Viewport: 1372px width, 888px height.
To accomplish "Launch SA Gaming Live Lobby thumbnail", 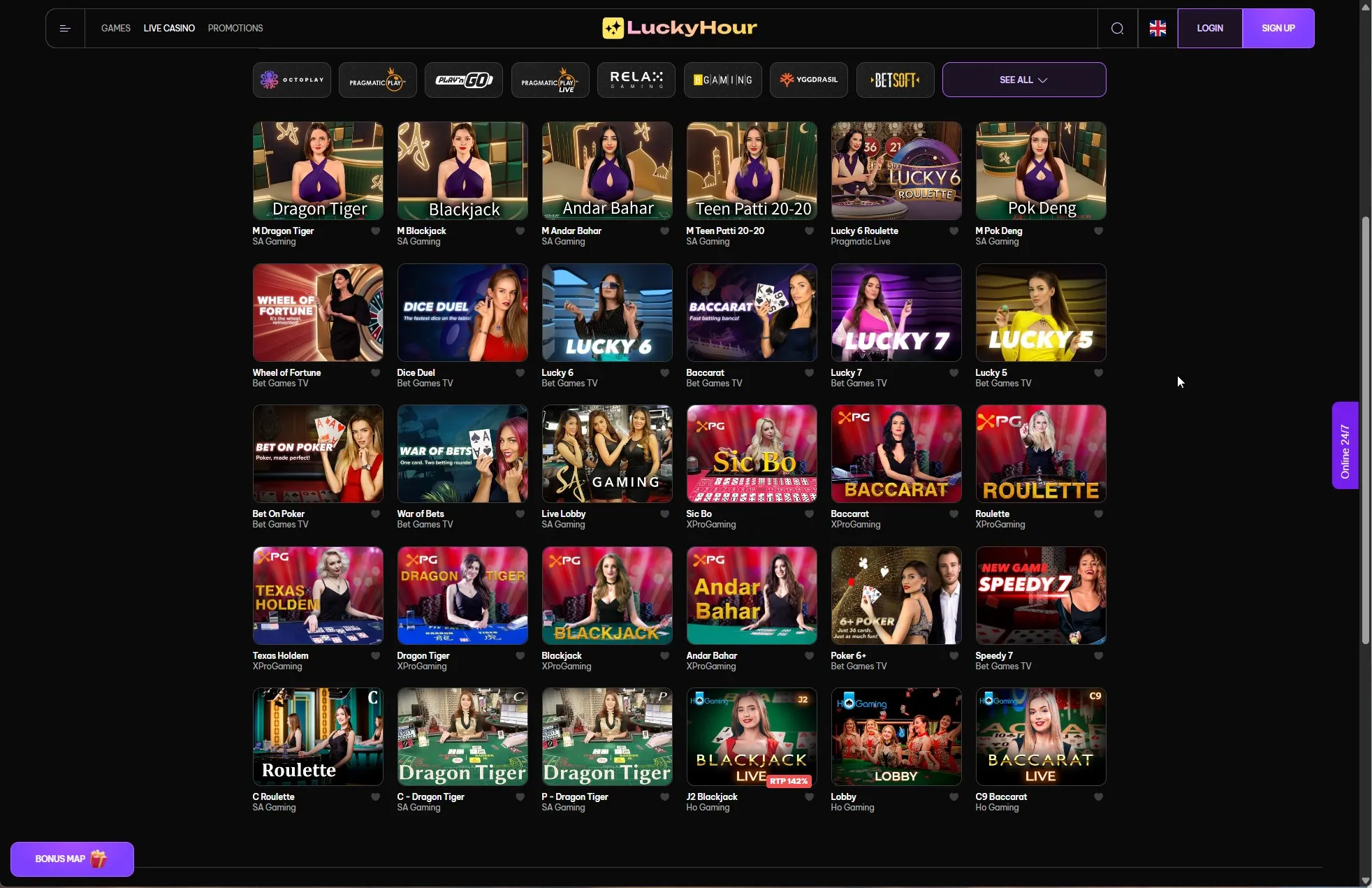I will 607,454.
